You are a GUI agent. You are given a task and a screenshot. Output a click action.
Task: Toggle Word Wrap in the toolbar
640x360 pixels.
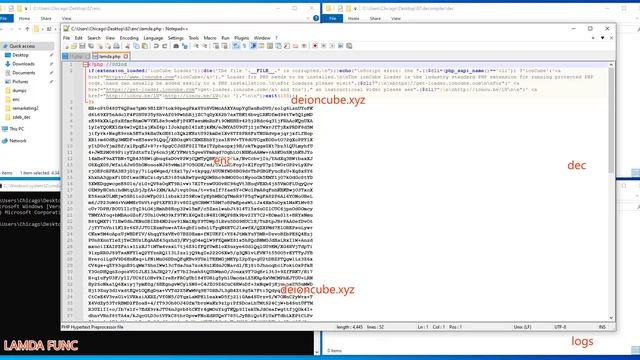coord(236,46)
